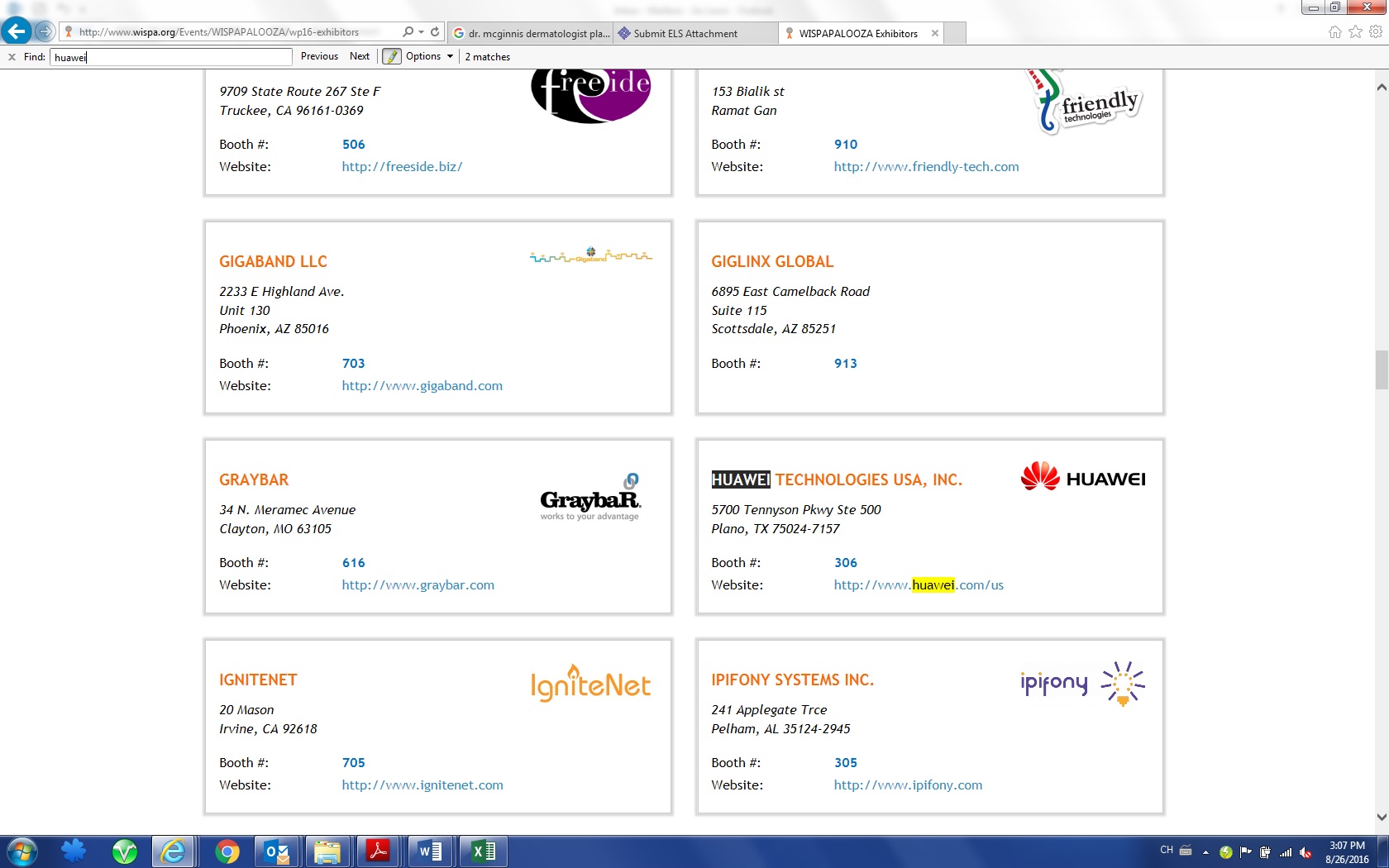Screen dimensions: 1389x868
Task: Open a new browser tab
Action: click(x=955, y=33)
